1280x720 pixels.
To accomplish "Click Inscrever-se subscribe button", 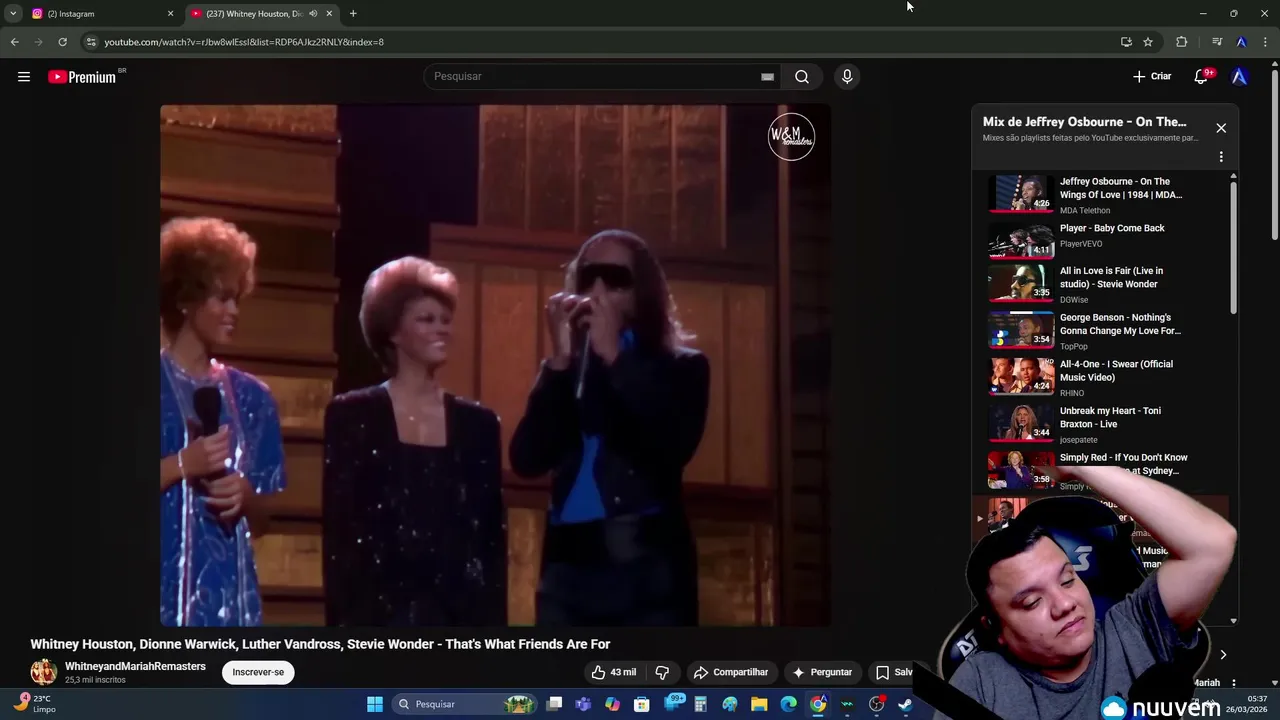I will click(258, 672).
